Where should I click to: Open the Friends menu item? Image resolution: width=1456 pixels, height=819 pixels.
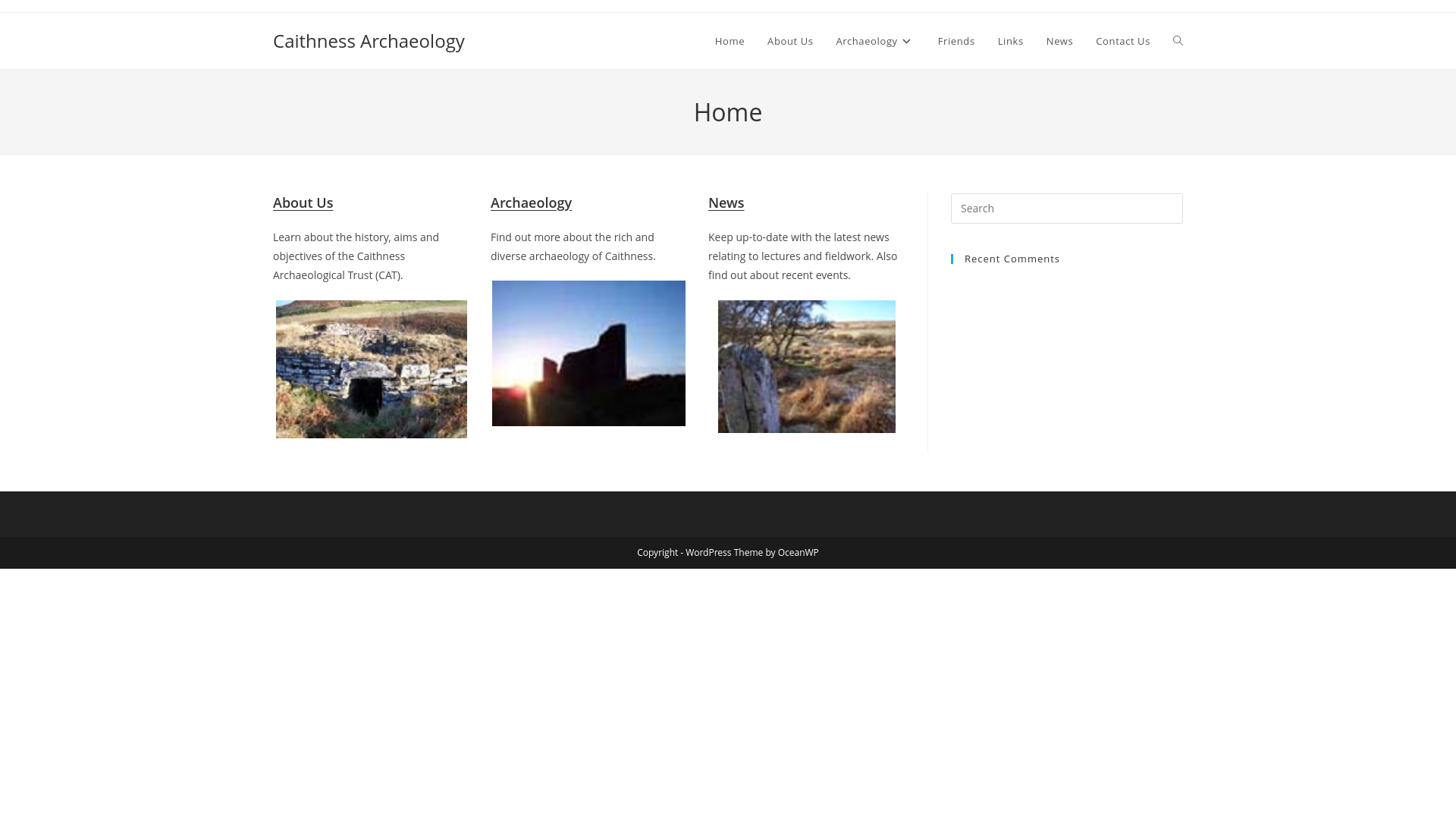tap(956, 41)
